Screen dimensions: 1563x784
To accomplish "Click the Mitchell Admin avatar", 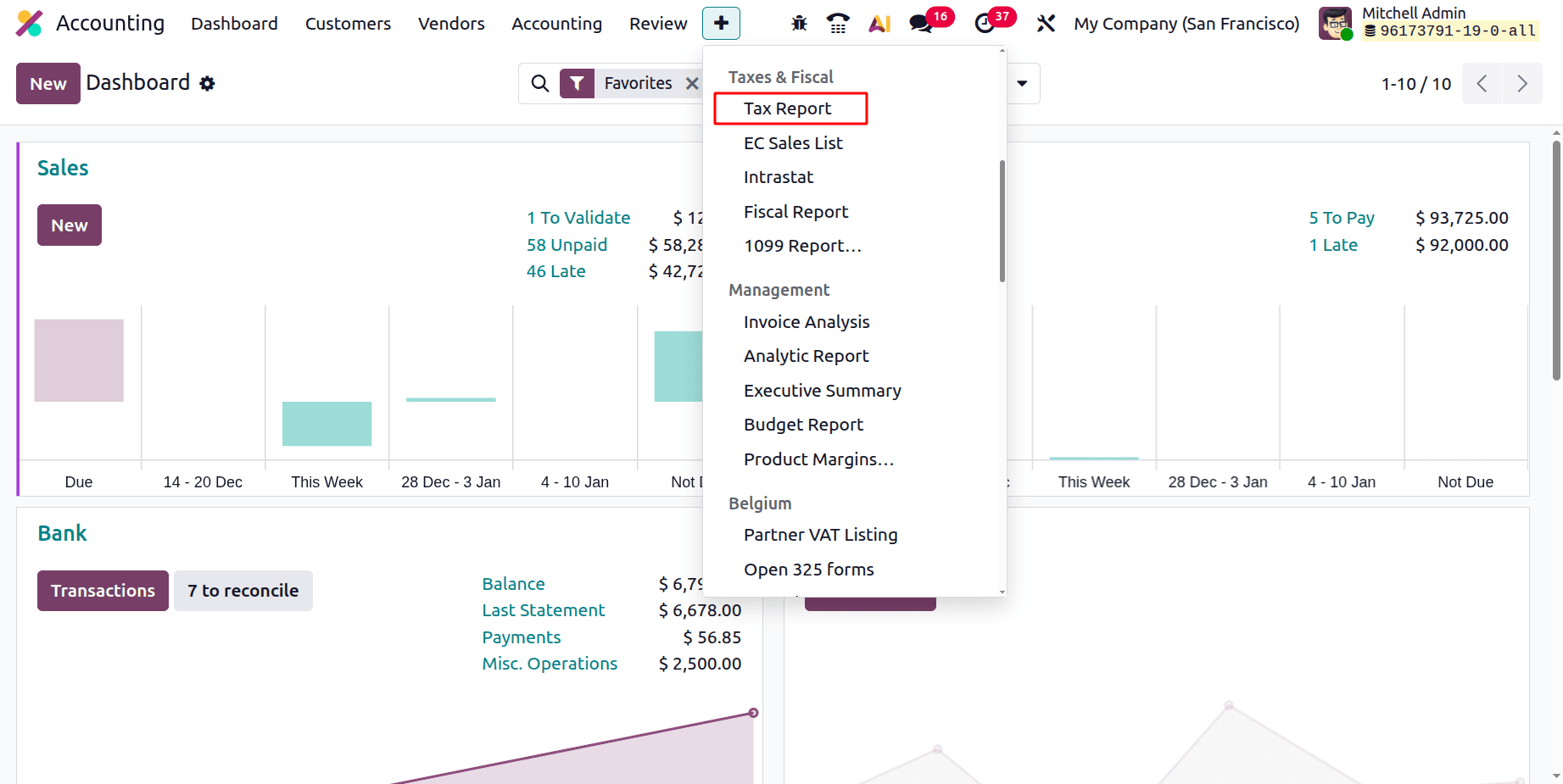I will tap(1335, 23).
